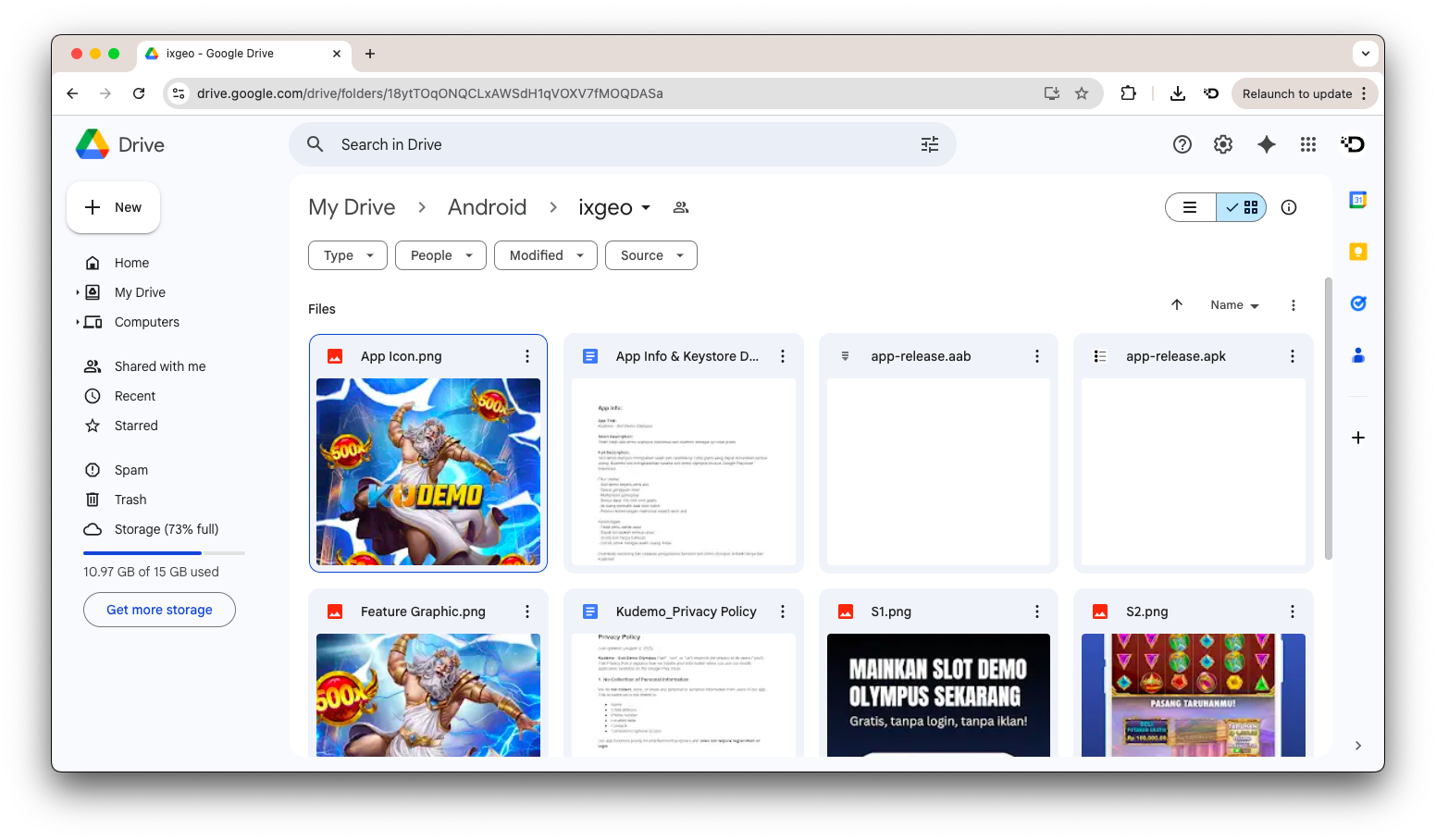Click the Get add-ons plus icon
The width and height of the screenshot is (1436, 840).
coord(1358,438)
